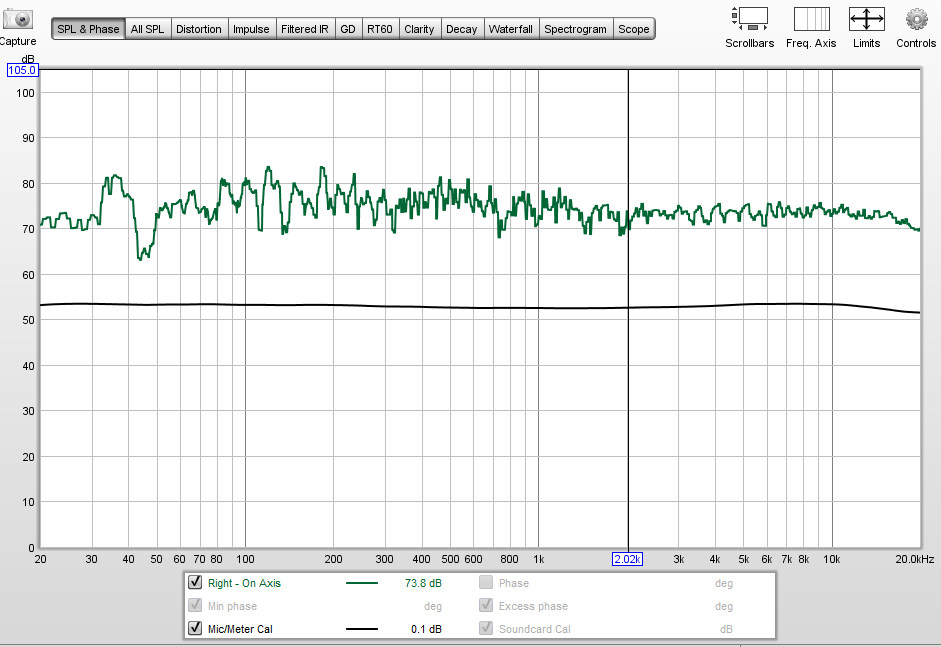Image resolution: width=941 pixels, height=647 pixels.
Task: Open the Spectrogram tab
Action: (576, 29)
